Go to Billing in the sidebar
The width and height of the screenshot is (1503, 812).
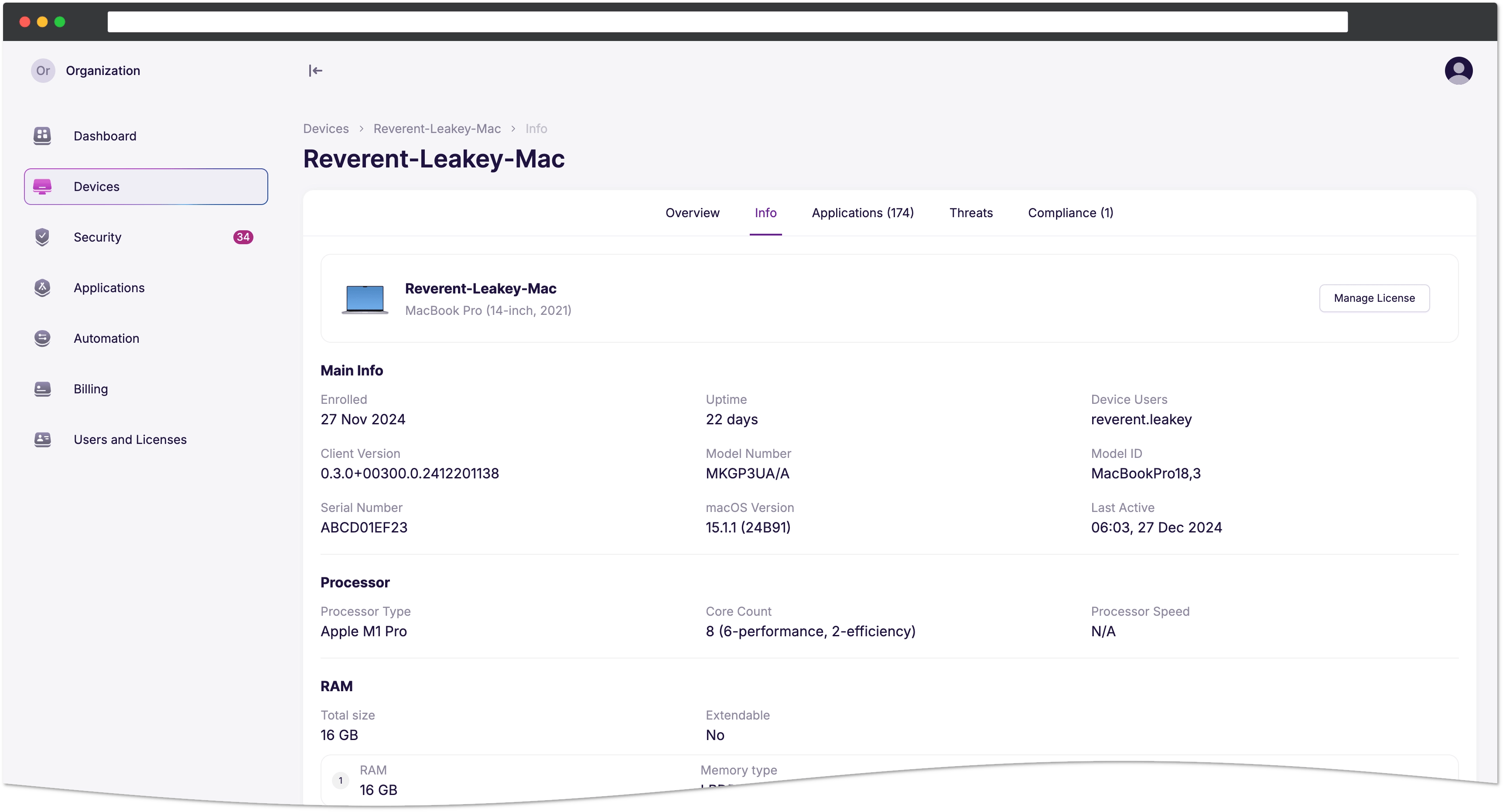[x=146, y=389]
